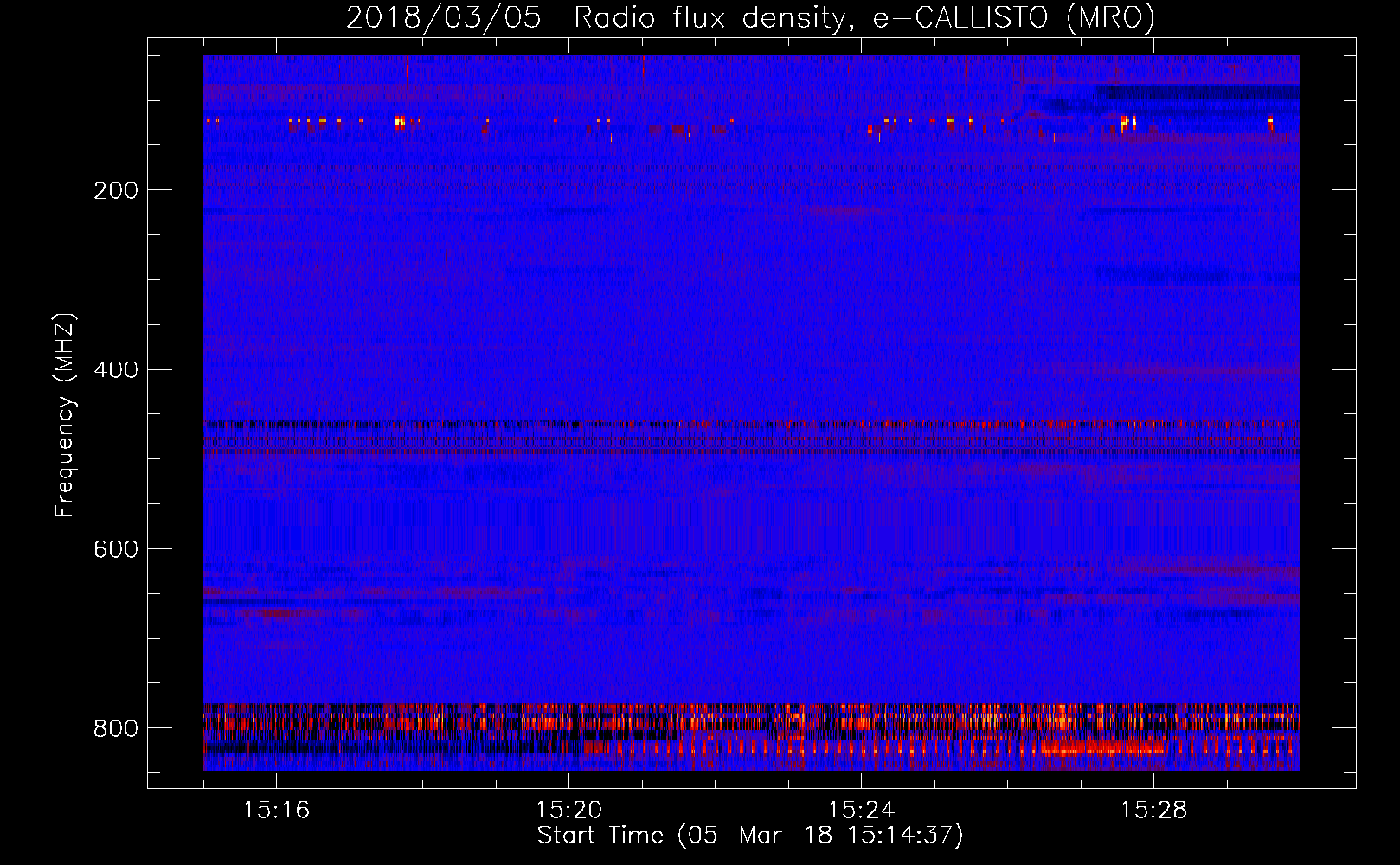Click the 15:20 time tick label
The width and height of the screenshot is (1400, 865).
tap(568, 811)
